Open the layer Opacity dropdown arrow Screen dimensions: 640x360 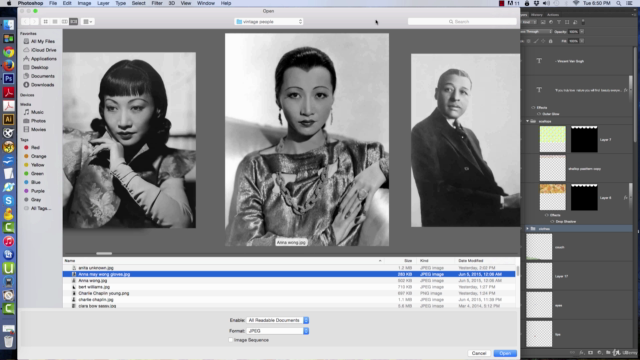[582, 31]
